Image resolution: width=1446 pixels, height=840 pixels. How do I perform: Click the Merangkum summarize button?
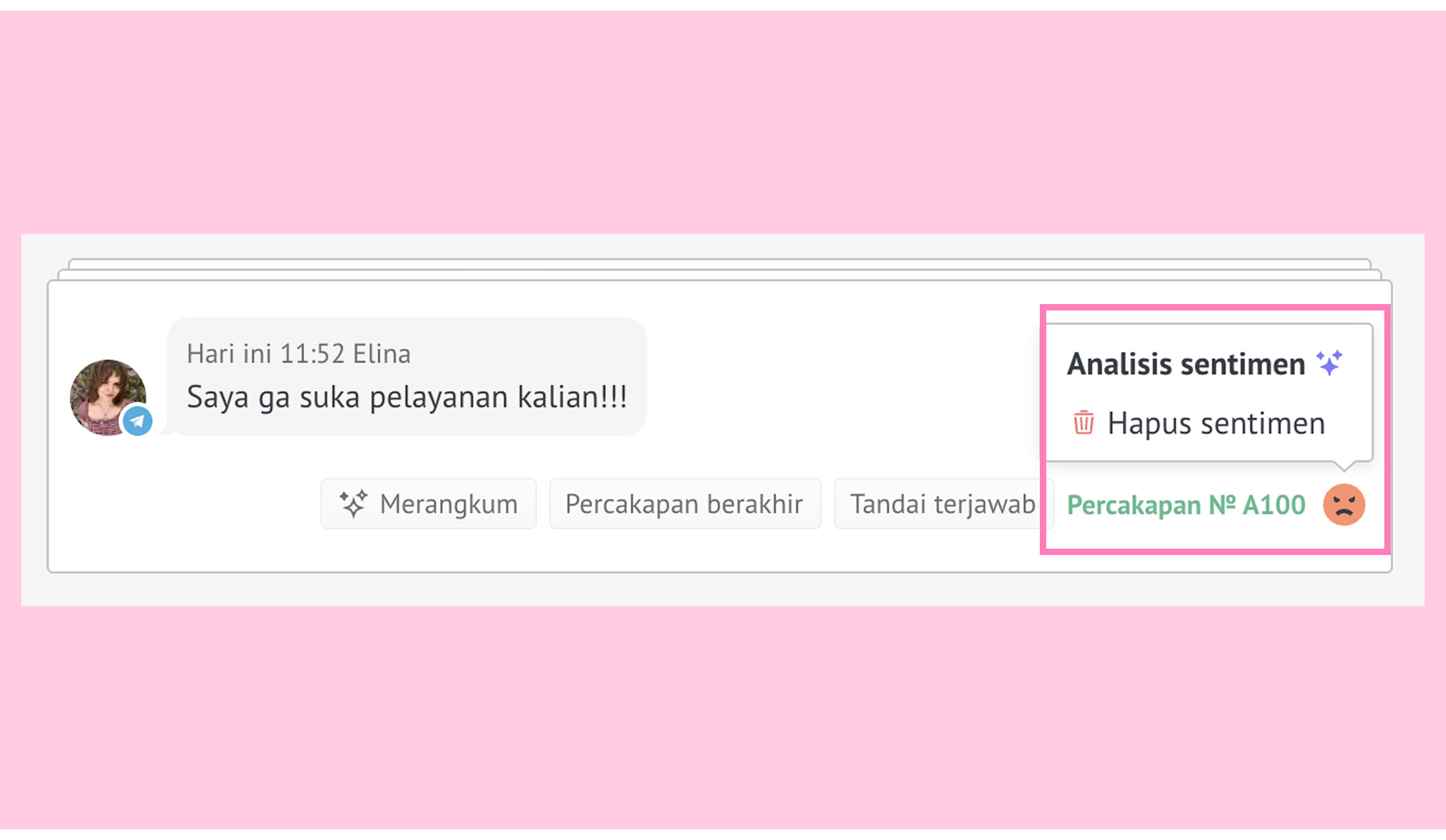tap(428, 504)
